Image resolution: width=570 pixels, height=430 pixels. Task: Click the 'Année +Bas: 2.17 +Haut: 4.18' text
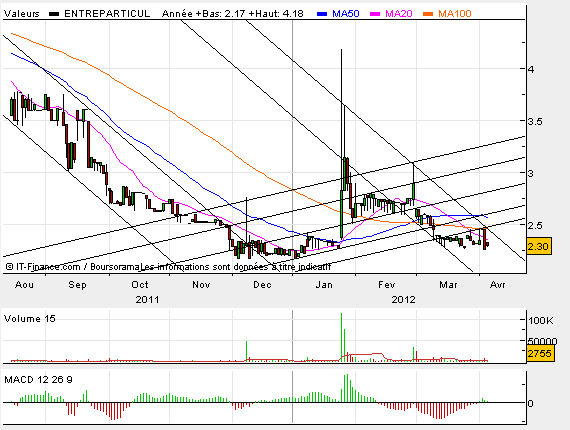(233, 14)
